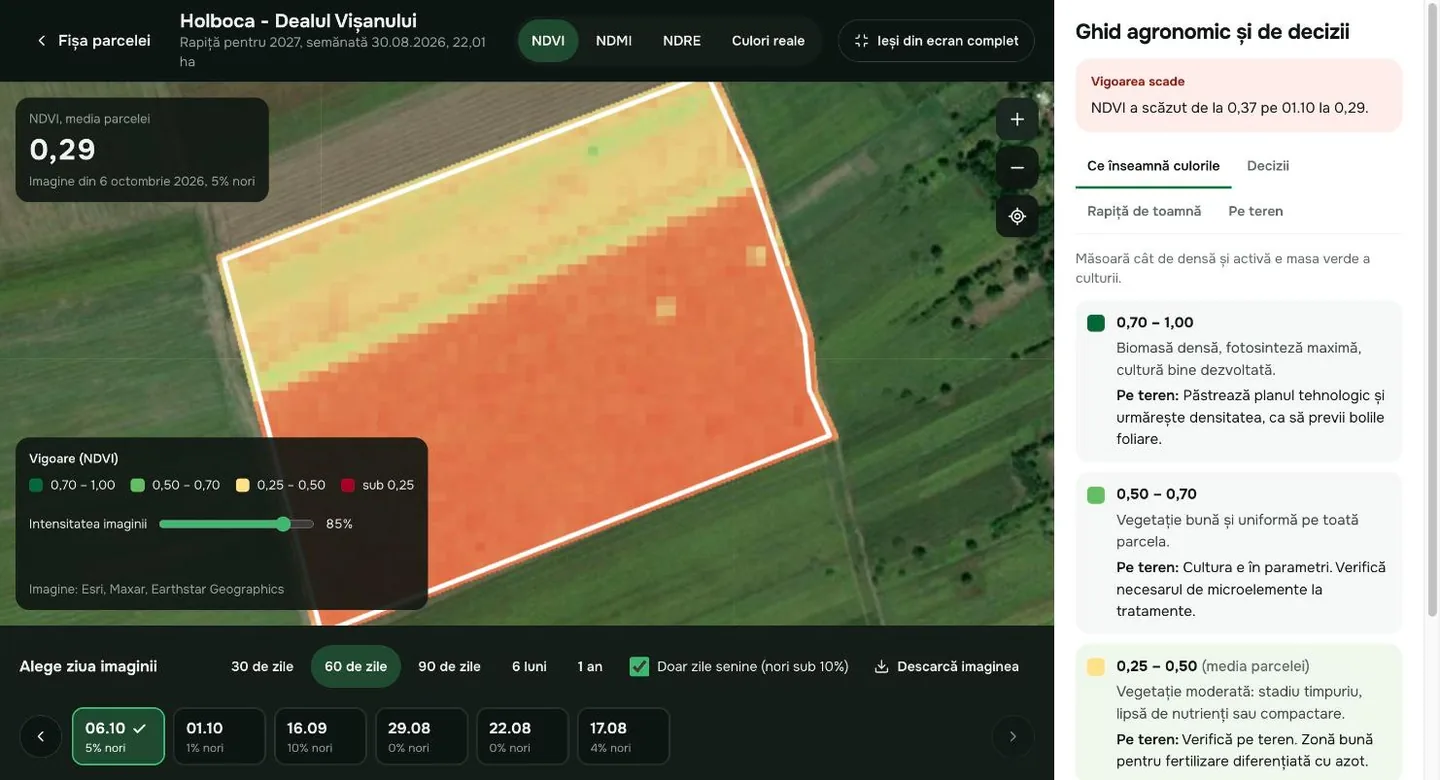This screenshot has width=1440, height=780.
Task: Select the 90 de zile period
Action: (x=449, y=667)
